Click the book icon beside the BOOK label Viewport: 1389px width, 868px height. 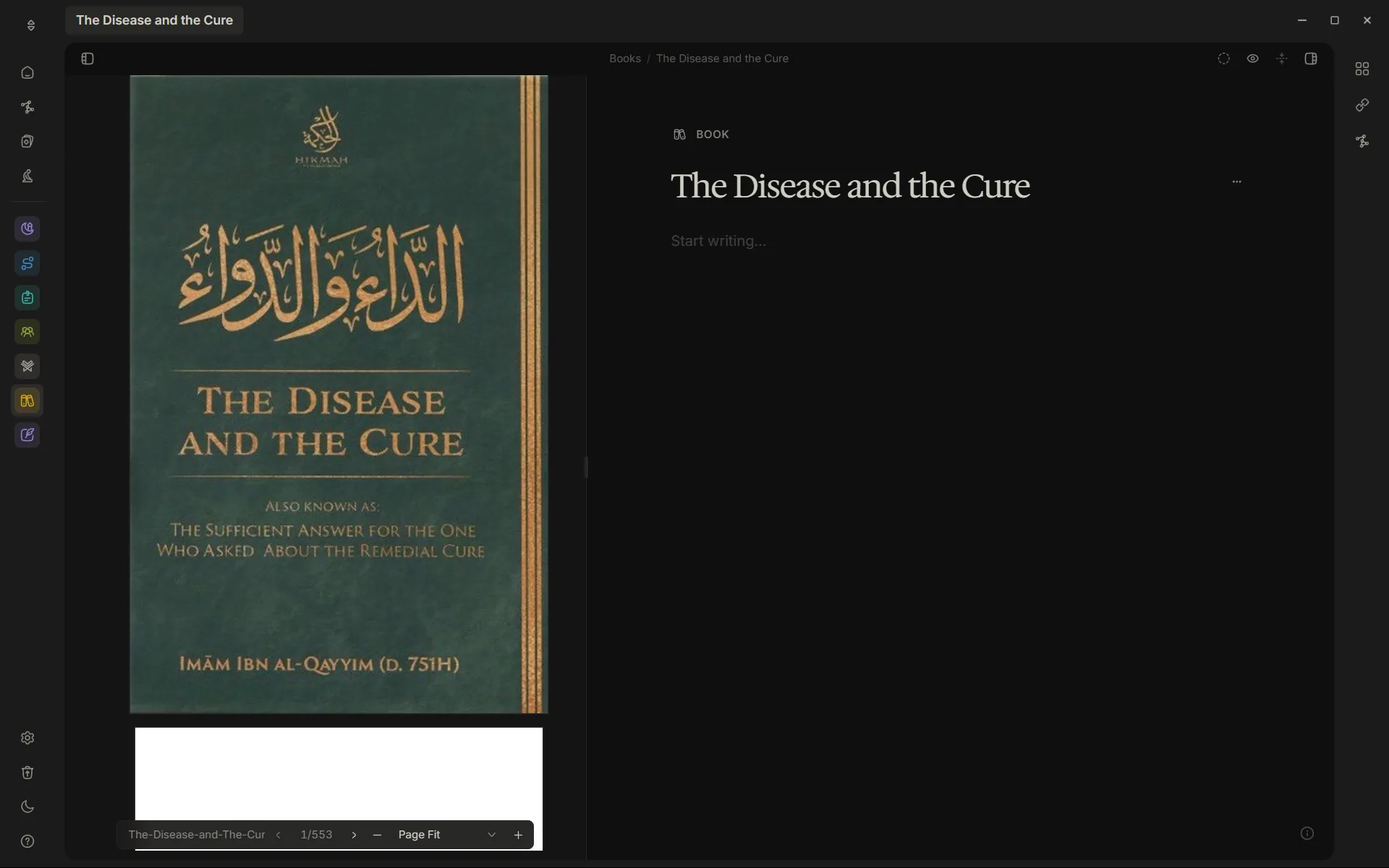pos(679,135)
